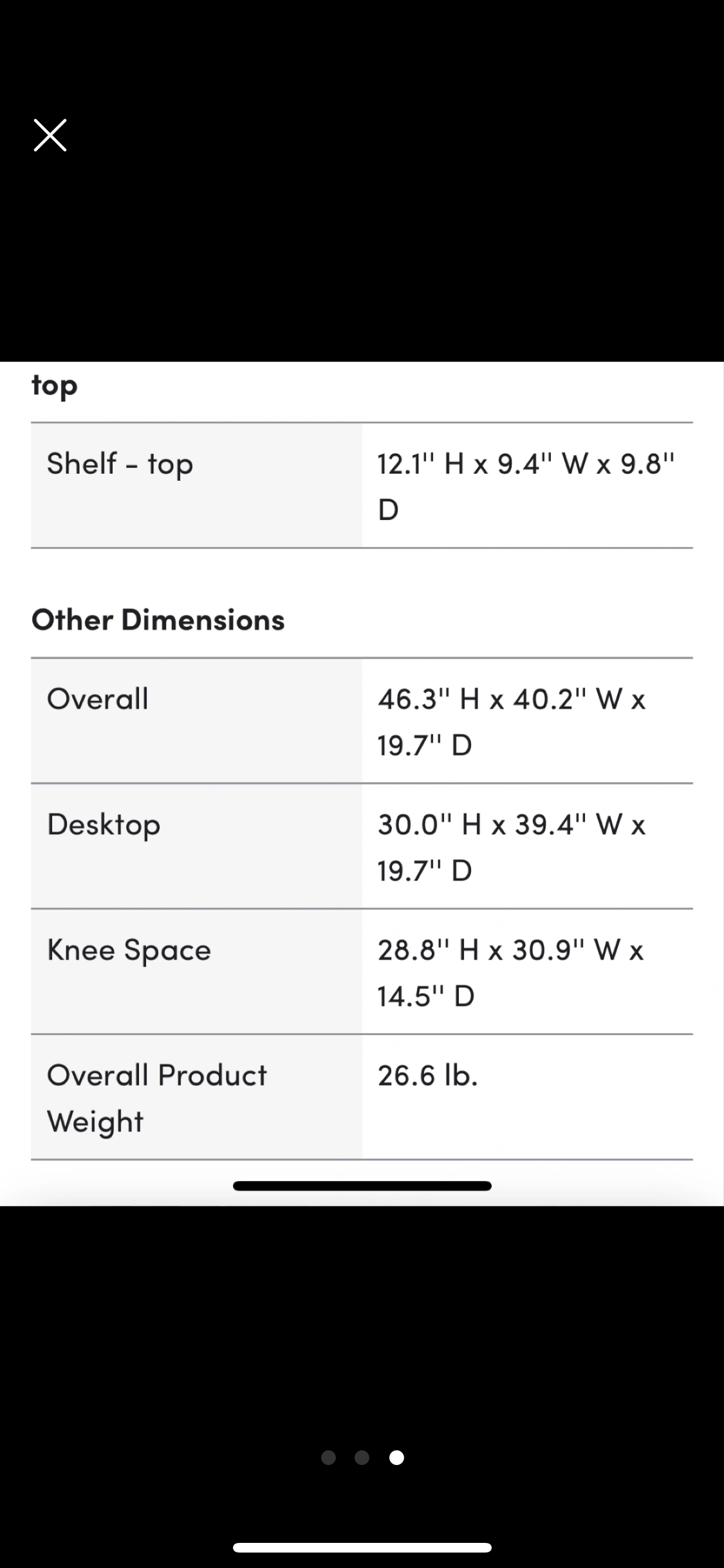
Task: Select the Knee Space row label
Action: (x=129, y=950)
